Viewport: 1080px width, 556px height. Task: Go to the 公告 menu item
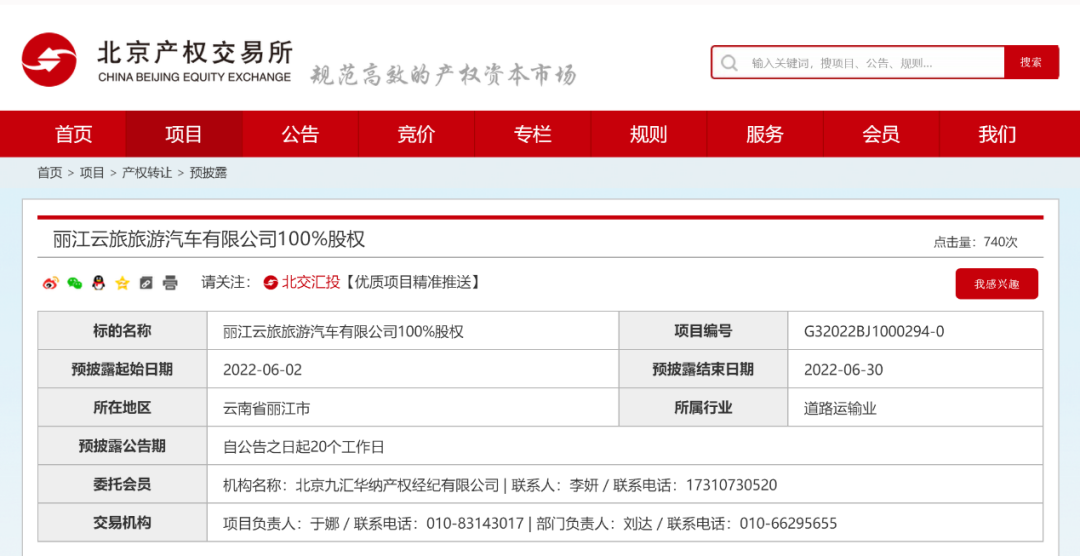coord(300,134)
